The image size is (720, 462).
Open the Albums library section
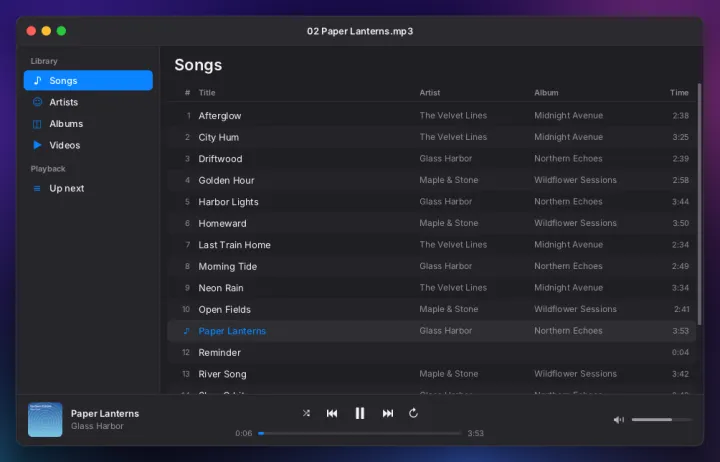(88, 124)
